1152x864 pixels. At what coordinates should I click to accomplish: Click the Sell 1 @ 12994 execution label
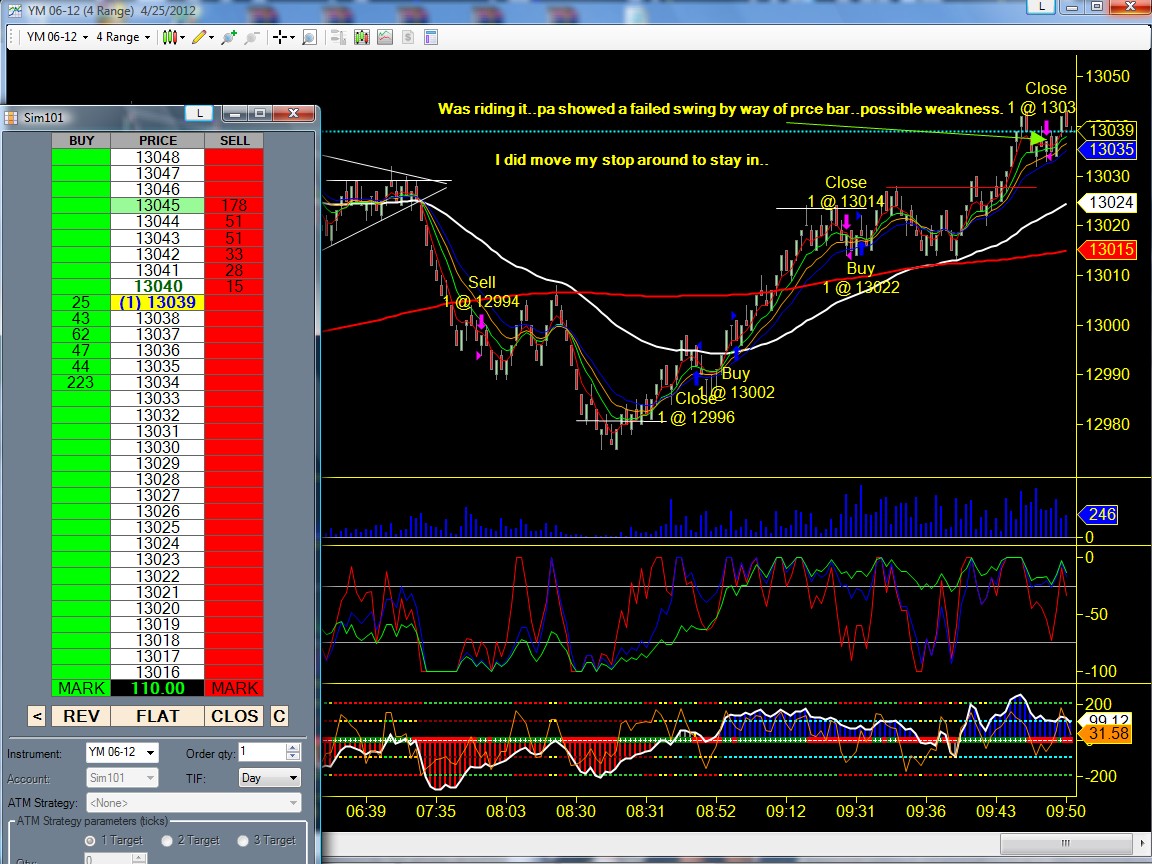pos(481,292)
